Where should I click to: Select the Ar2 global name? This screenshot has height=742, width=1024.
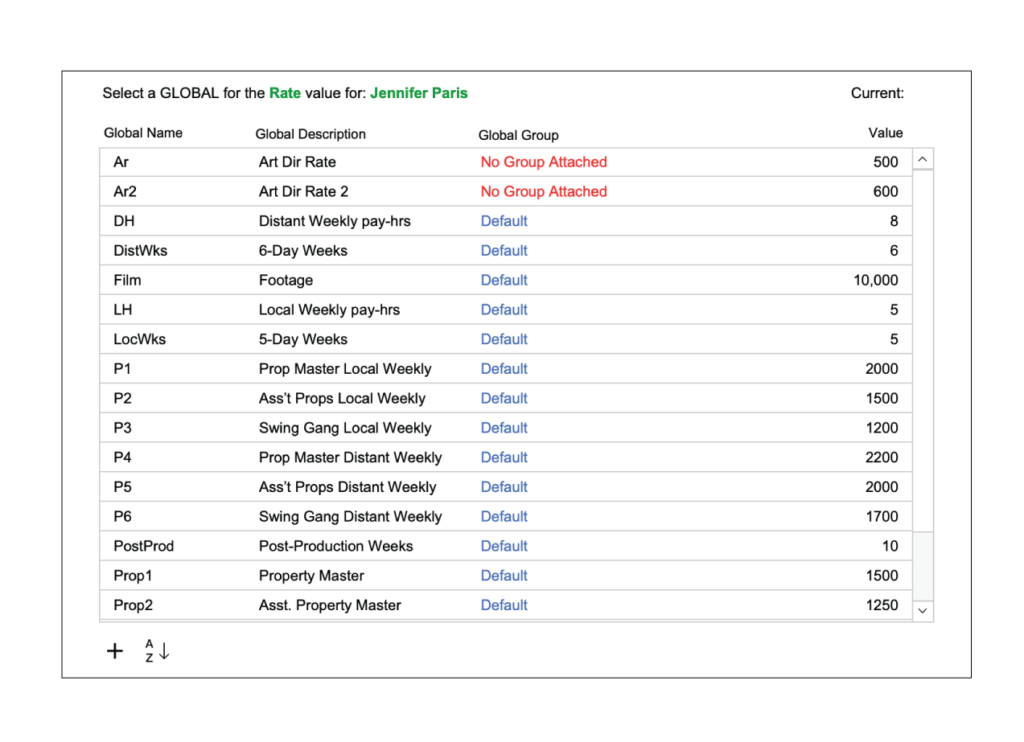click(125, 191)
